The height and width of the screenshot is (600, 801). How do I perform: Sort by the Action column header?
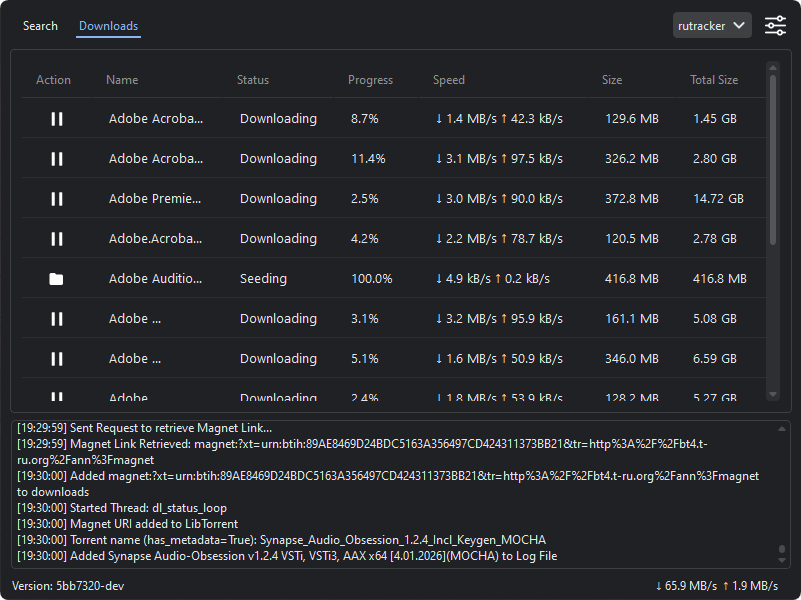pyautogui.click(x=53, y=80)
